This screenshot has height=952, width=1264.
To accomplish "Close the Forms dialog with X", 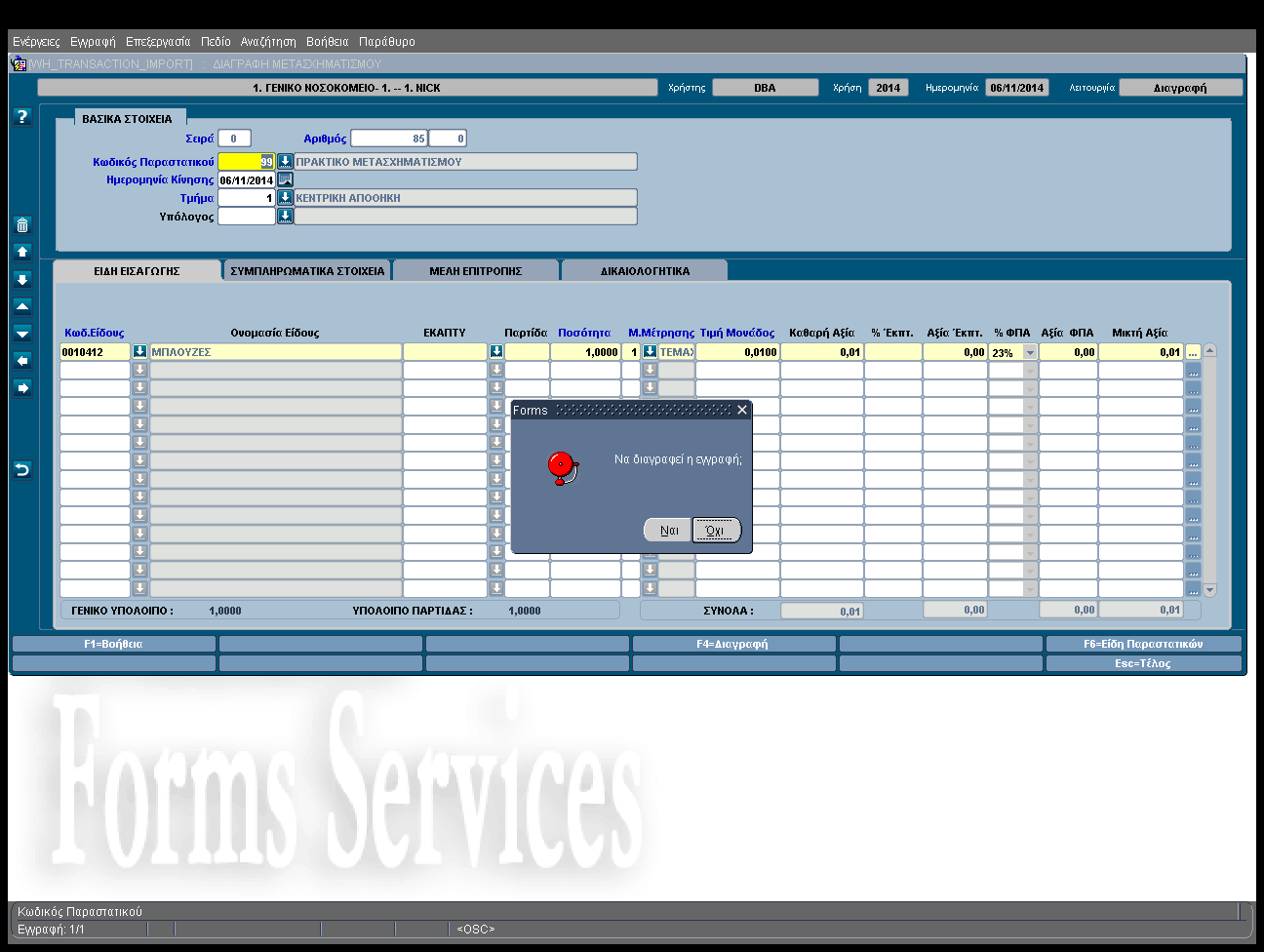I will [x=742, y=410].
